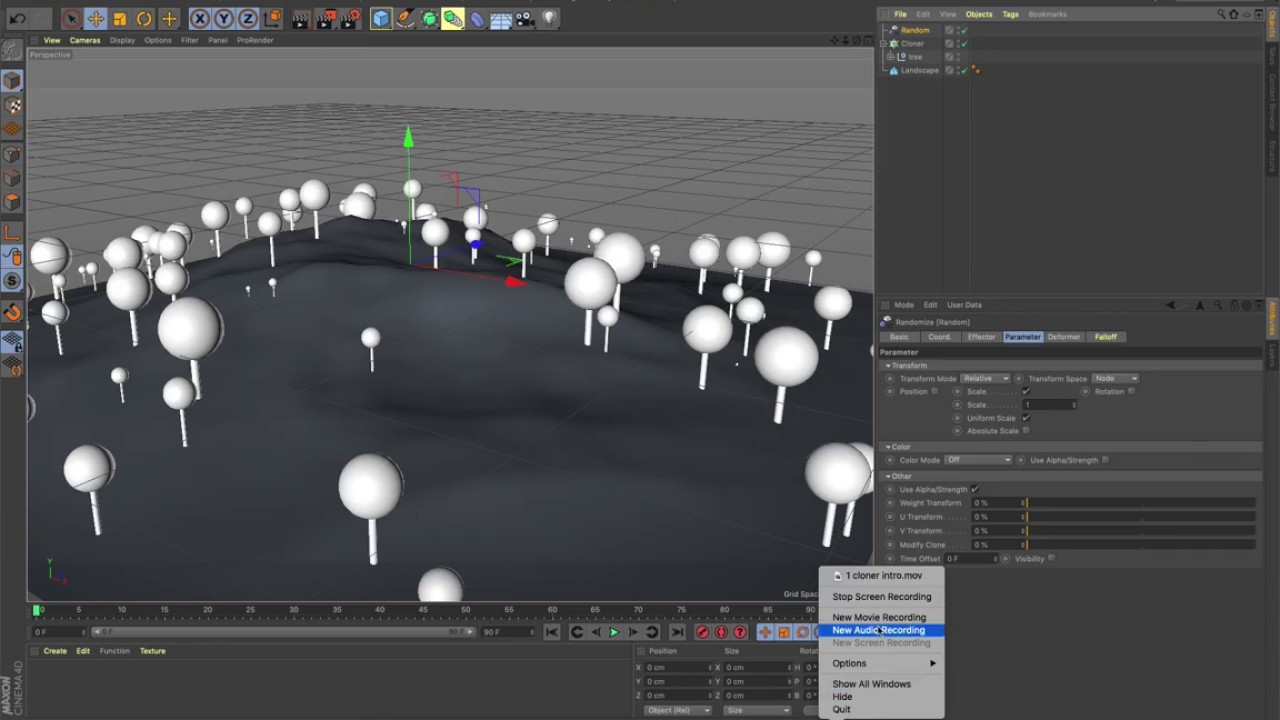Open the Object Manager Tags menu
Viewport: 1280px width, 720px height.
[1011, 14]
